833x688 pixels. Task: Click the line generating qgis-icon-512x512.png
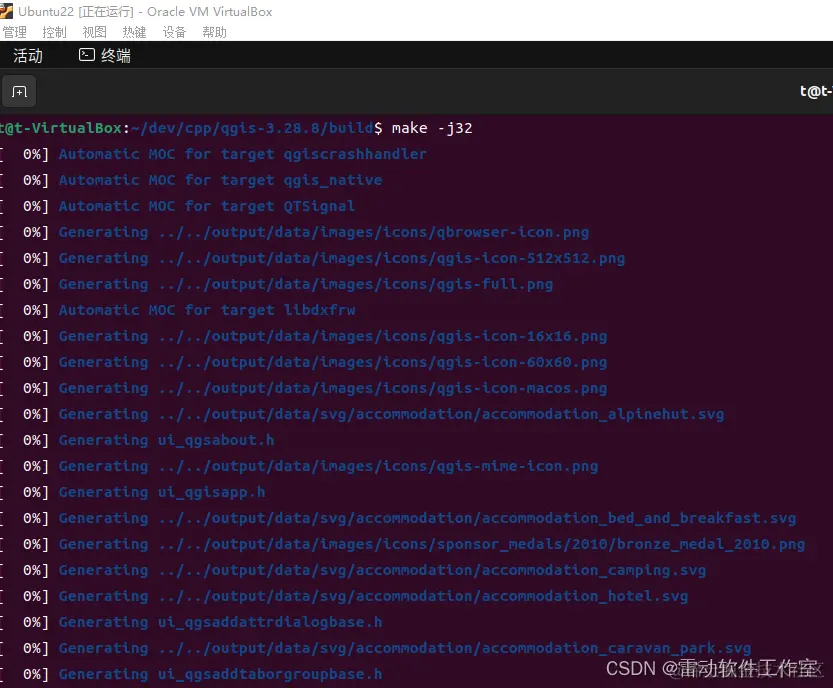pyautogui.click(x=342, y=258)
